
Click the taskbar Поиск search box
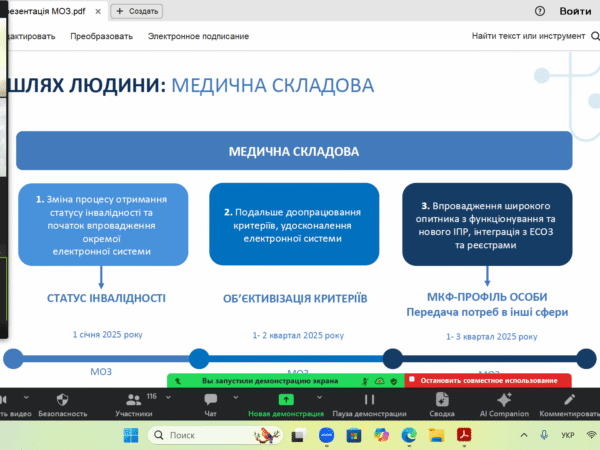215,435
